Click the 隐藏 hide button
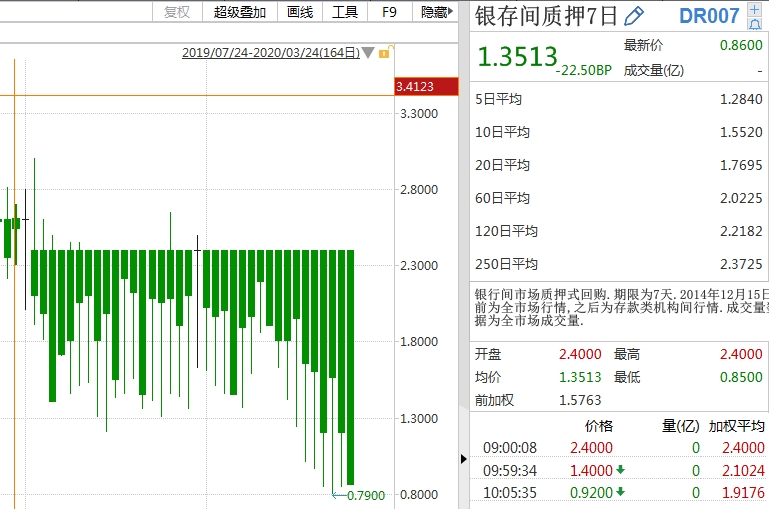 [x=436, y=12]
